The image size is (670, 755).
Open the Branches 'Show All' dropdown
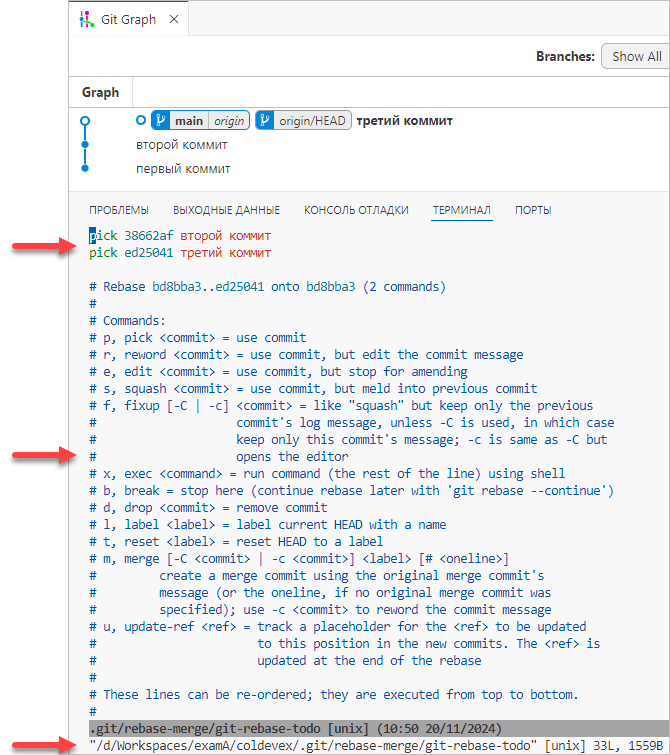pyautogui.click(x=634, y=57)
